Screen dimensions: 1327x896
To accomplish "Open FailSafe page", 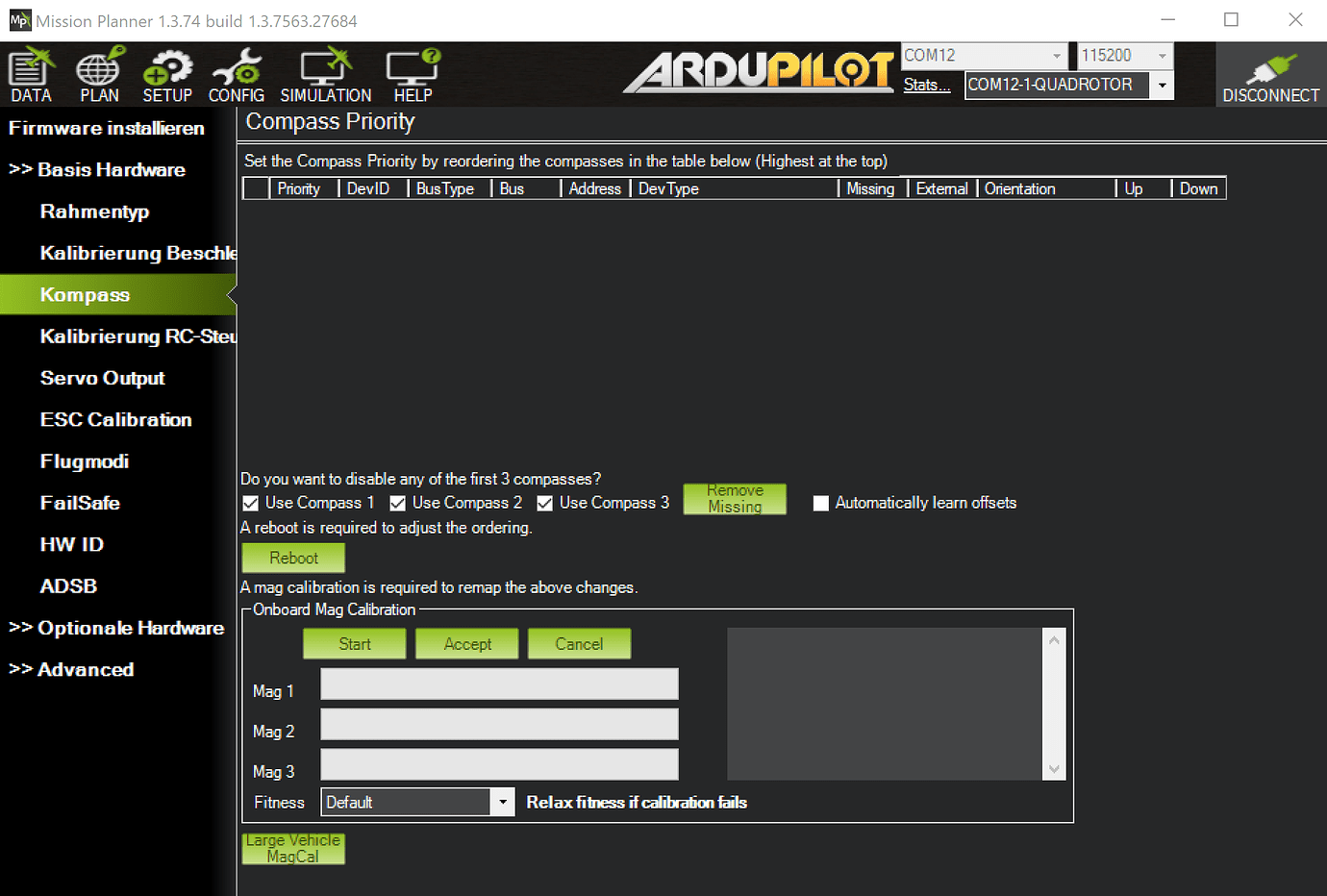I will point(80,503).
